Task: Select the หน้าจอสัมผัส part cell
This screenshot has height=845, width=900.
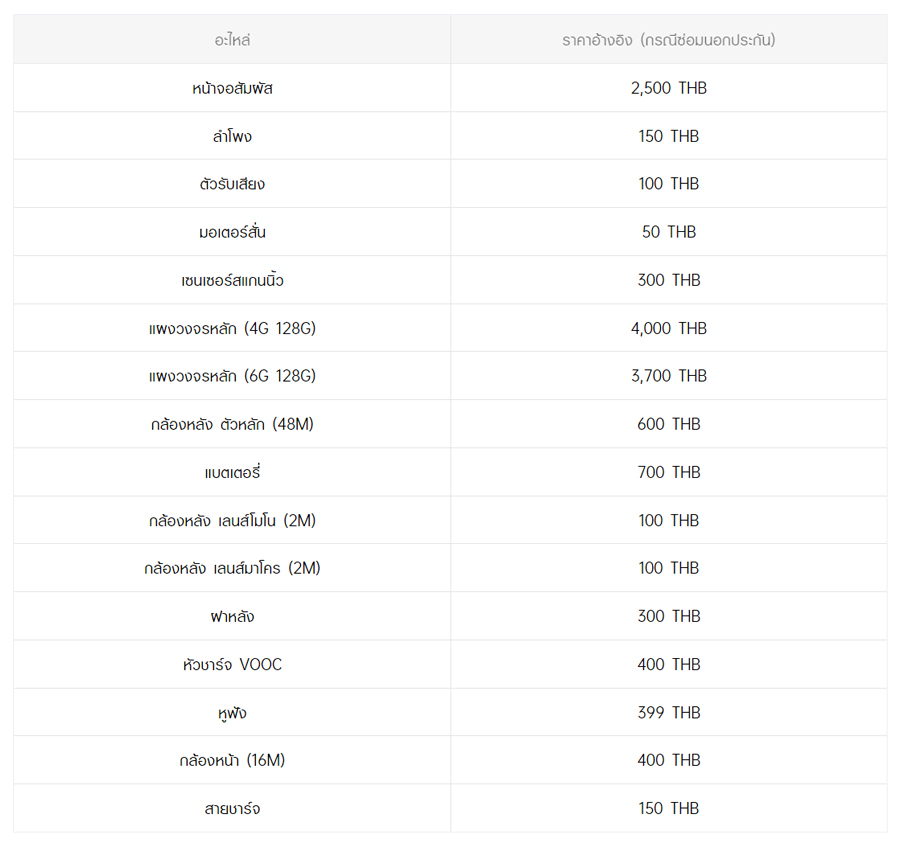Action: pos(232,88)
